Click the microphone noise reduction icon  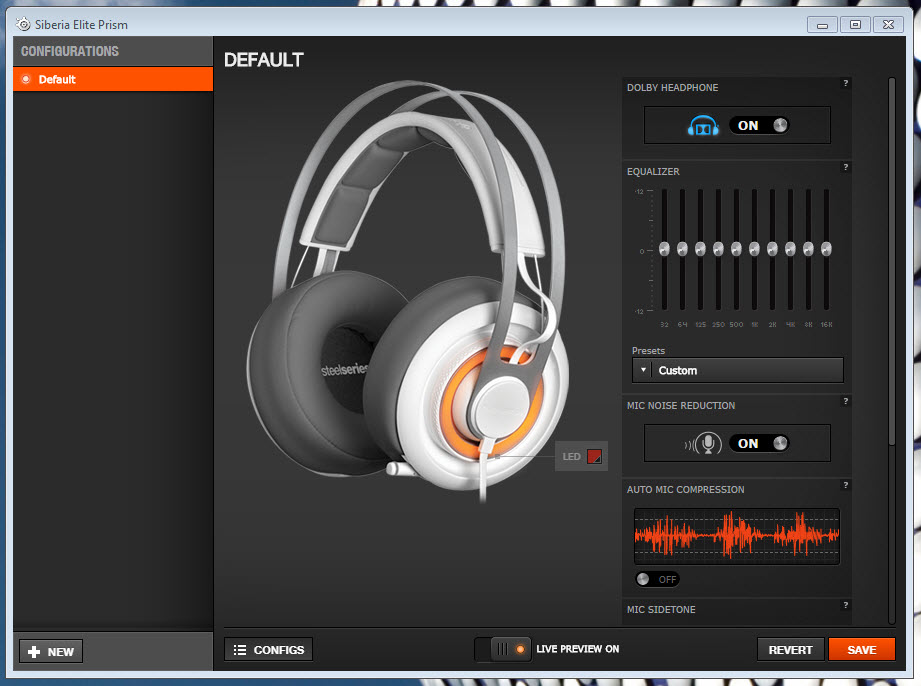point(703,444)
